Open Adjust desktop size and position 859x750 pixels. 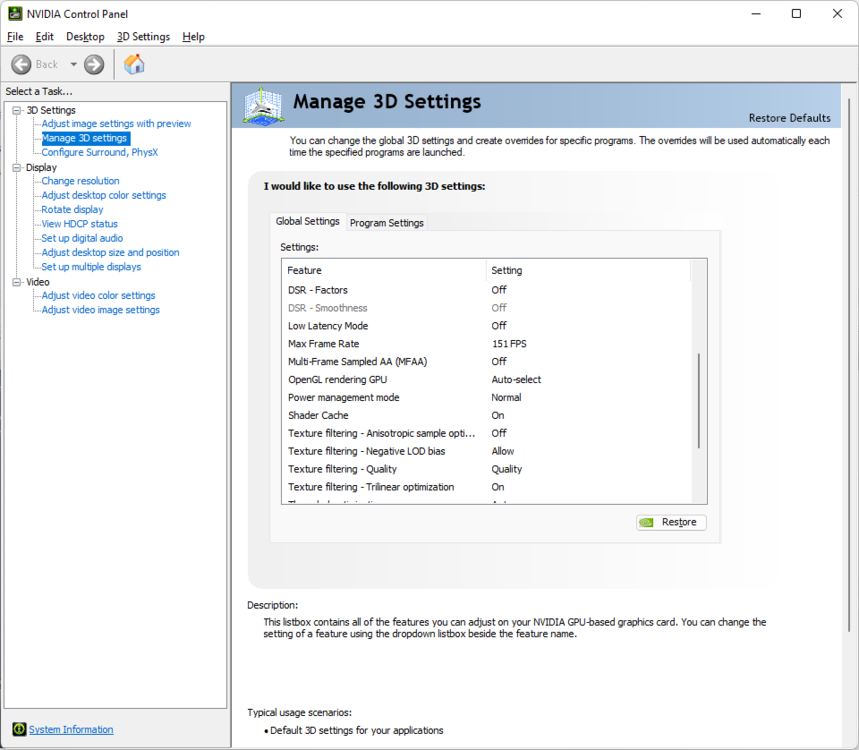[x=110, y=253]
